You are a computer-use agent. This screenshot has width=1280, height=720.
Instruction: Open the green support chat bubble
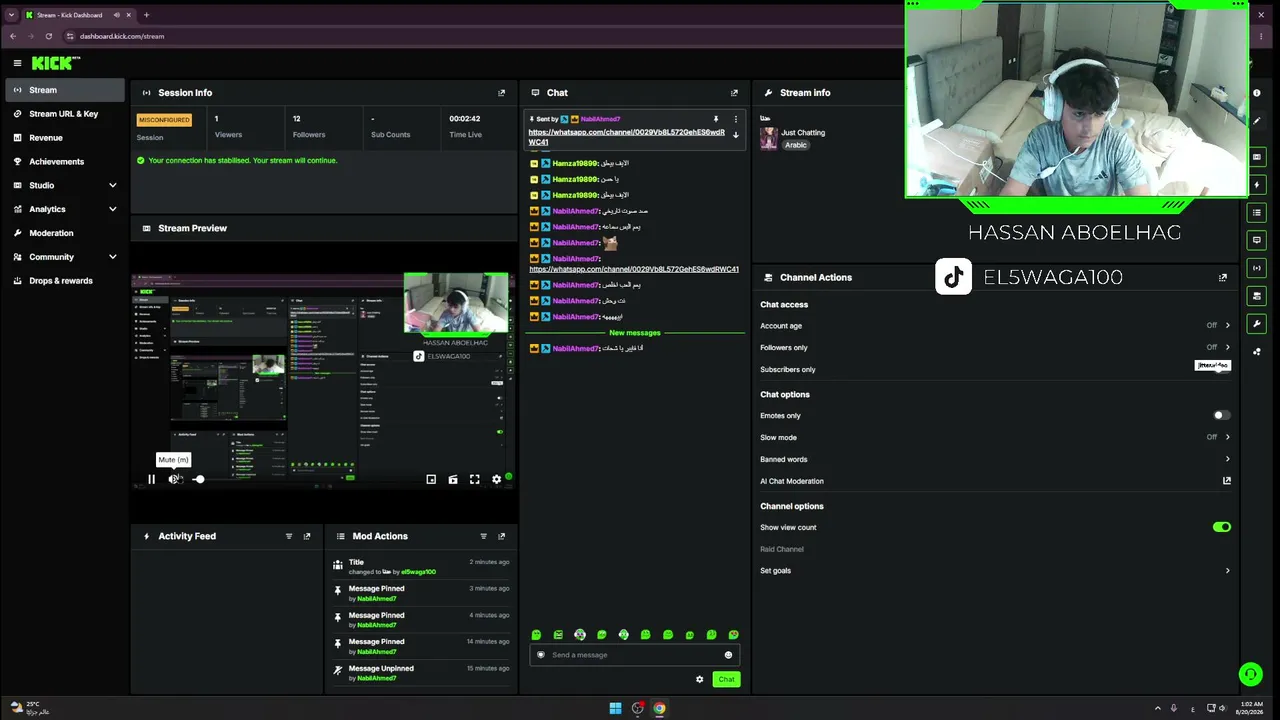click(1250, 675)
